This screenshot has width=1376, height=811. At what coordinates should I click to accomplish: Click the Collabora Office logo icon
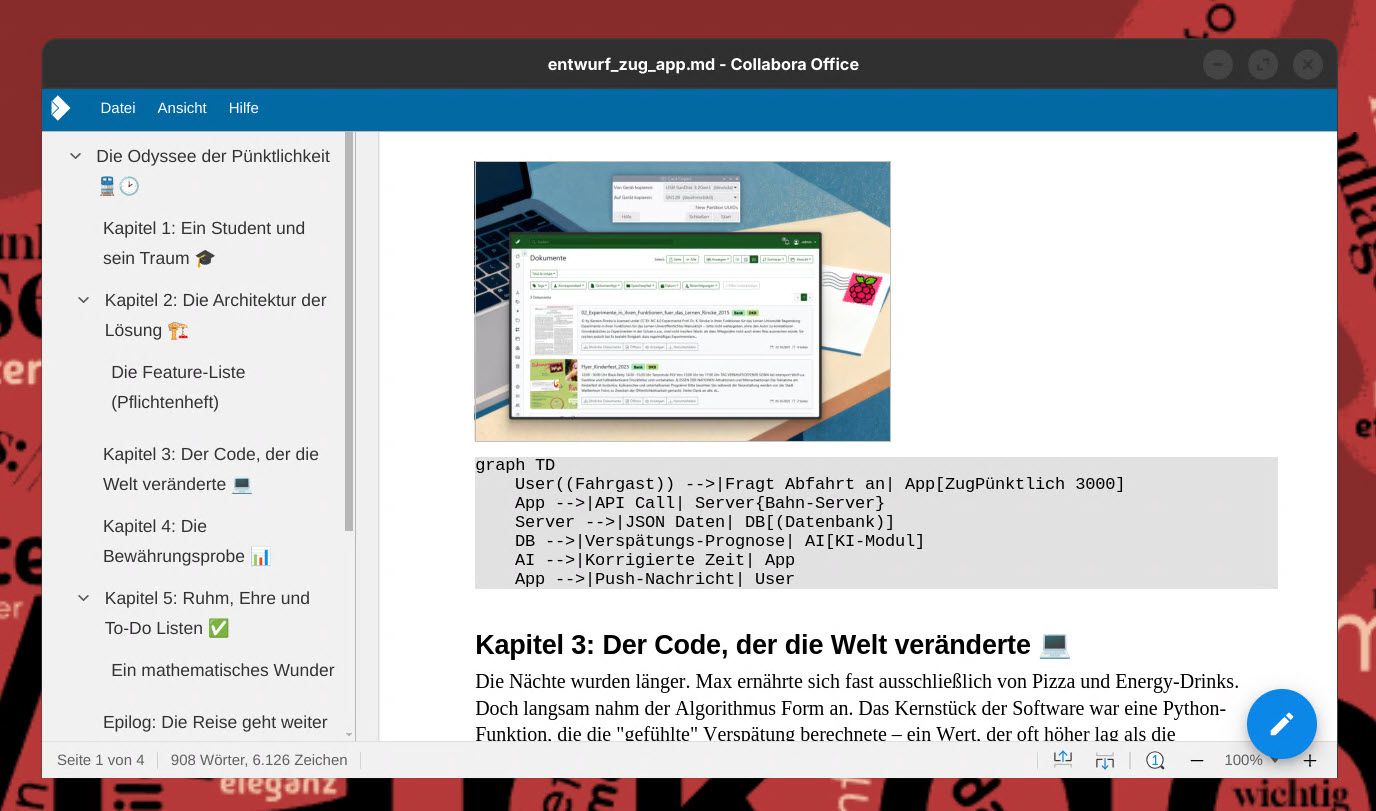point(61,108)
